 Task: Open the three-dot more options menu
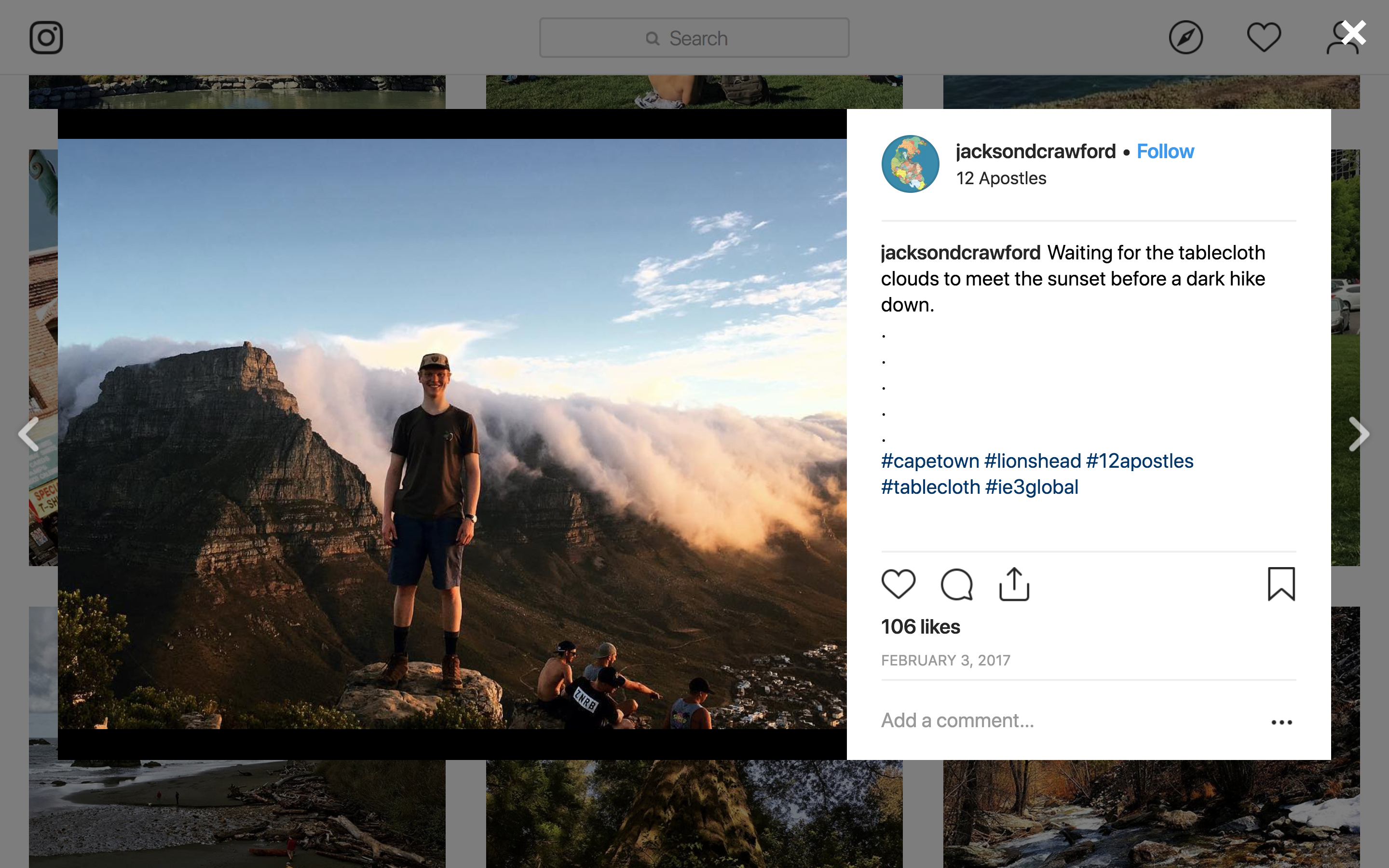pos(1281,722)
